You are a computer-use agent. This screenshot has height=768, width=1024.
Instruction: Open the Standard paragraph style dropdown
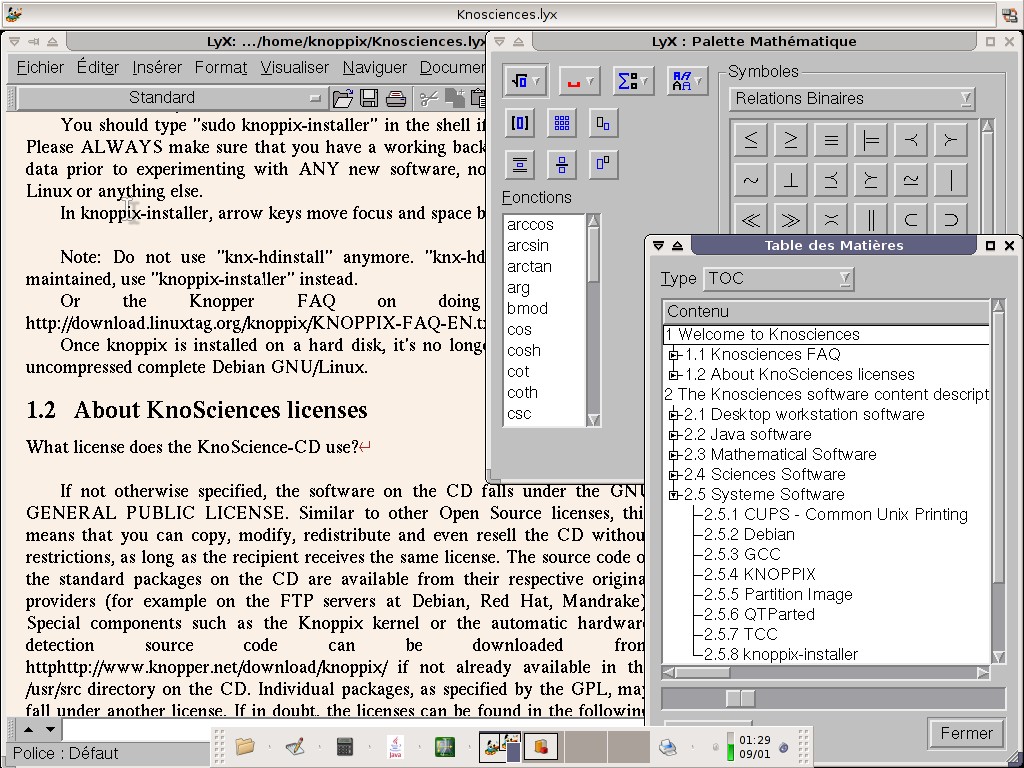click(171, 98)
